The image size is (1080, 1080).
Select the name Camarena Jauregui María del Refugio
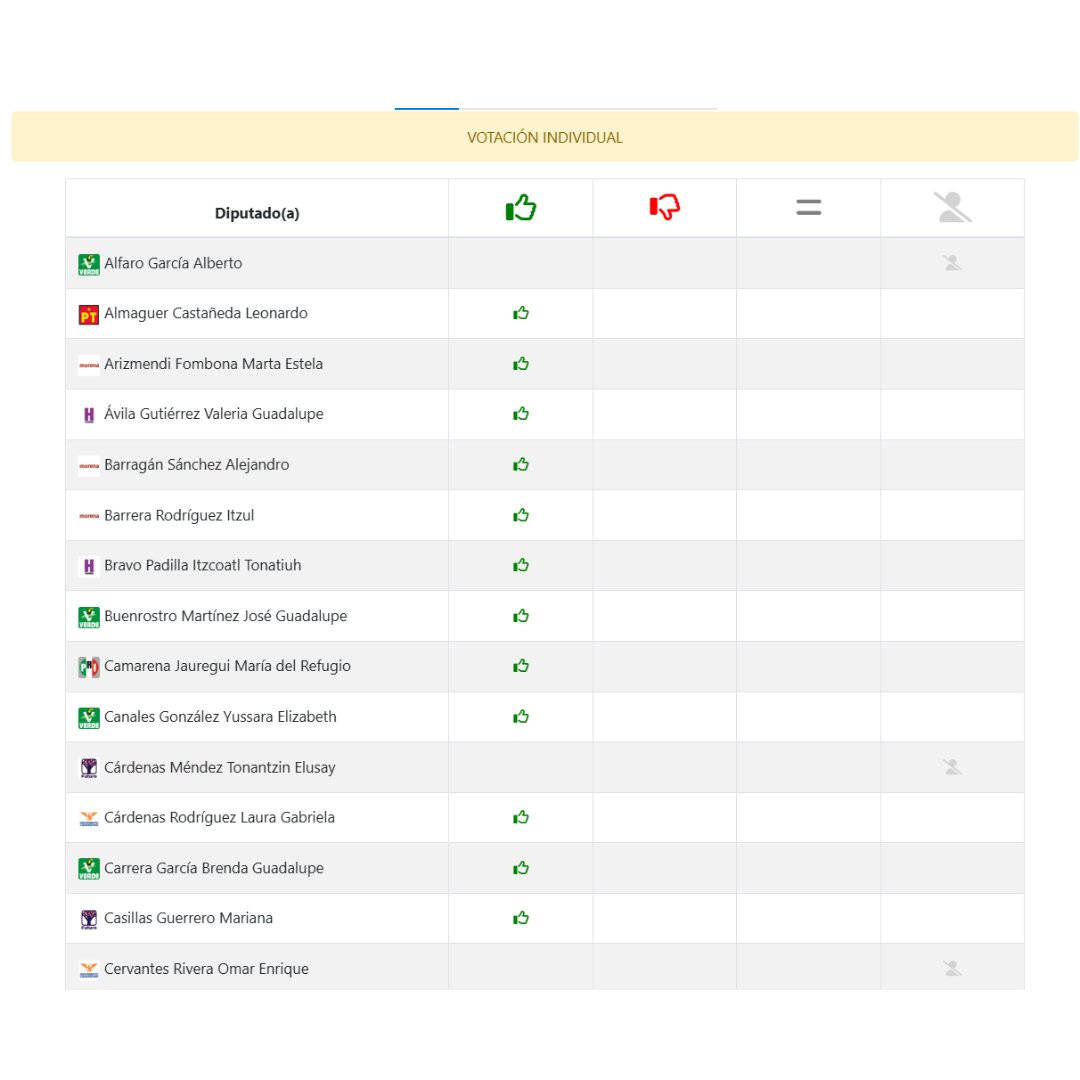(x=227, y=666)
